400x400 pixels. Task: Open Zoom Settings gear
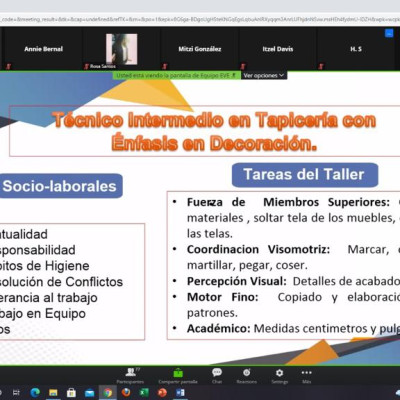click(279, 376)
